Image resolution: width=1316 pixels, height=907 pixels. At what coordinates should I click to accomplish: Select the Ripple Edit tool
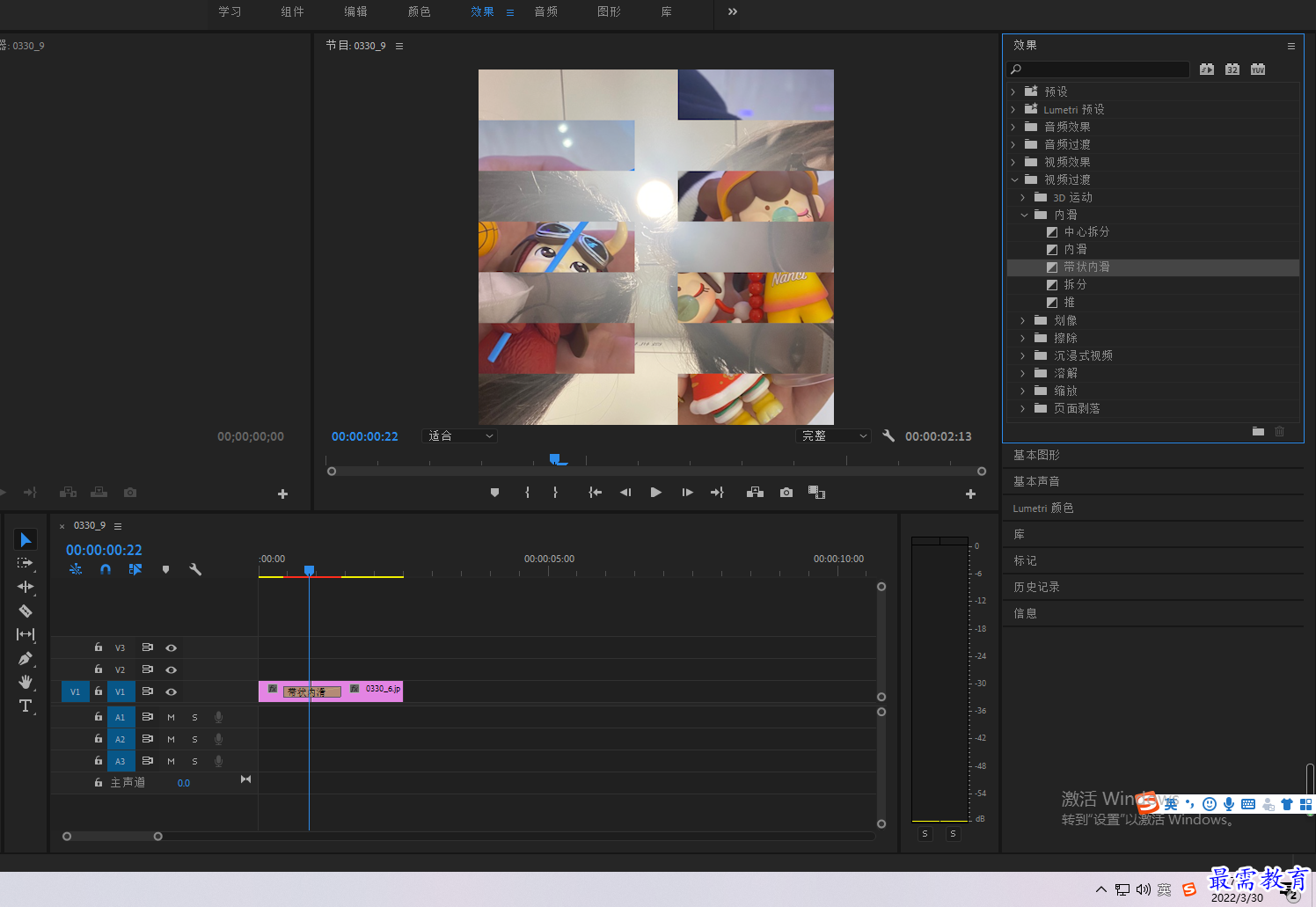pyautogui.click(x=26, y=587)
